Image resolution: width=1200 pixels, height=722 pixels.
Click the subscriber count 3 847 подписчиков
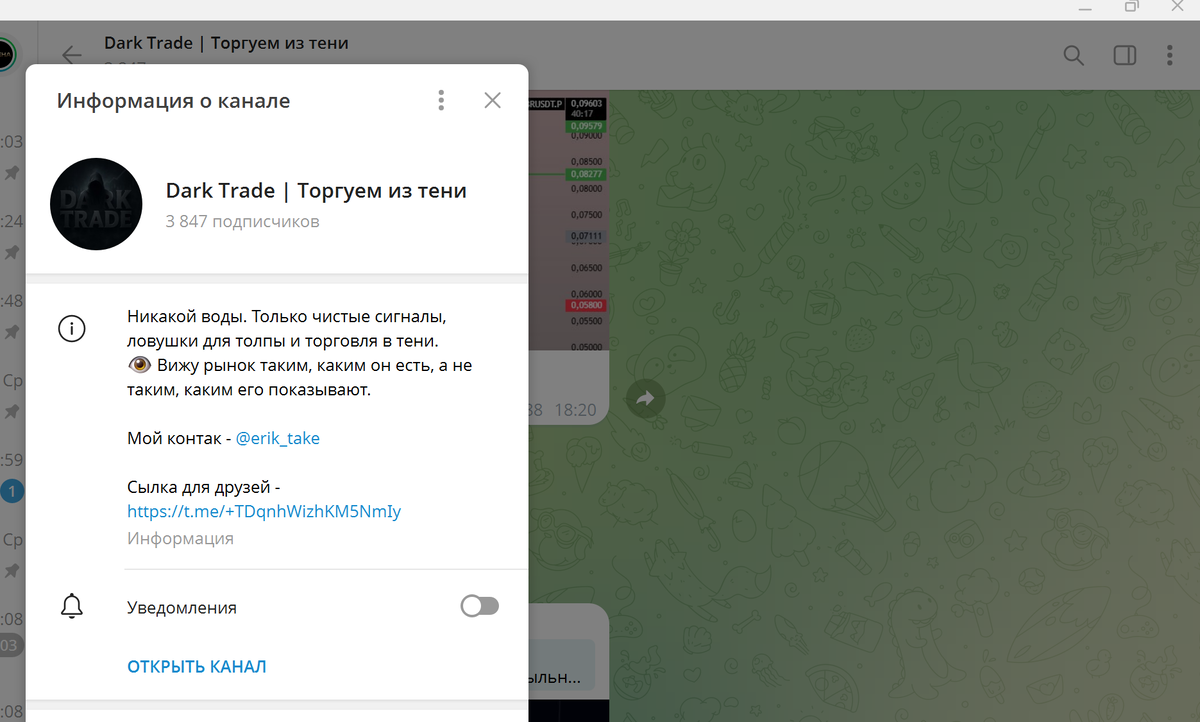[243, 221]
